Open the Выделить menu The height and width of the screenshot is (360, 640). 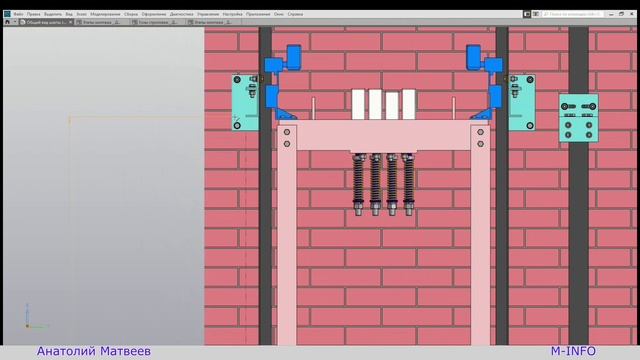(x=53, y=14)
